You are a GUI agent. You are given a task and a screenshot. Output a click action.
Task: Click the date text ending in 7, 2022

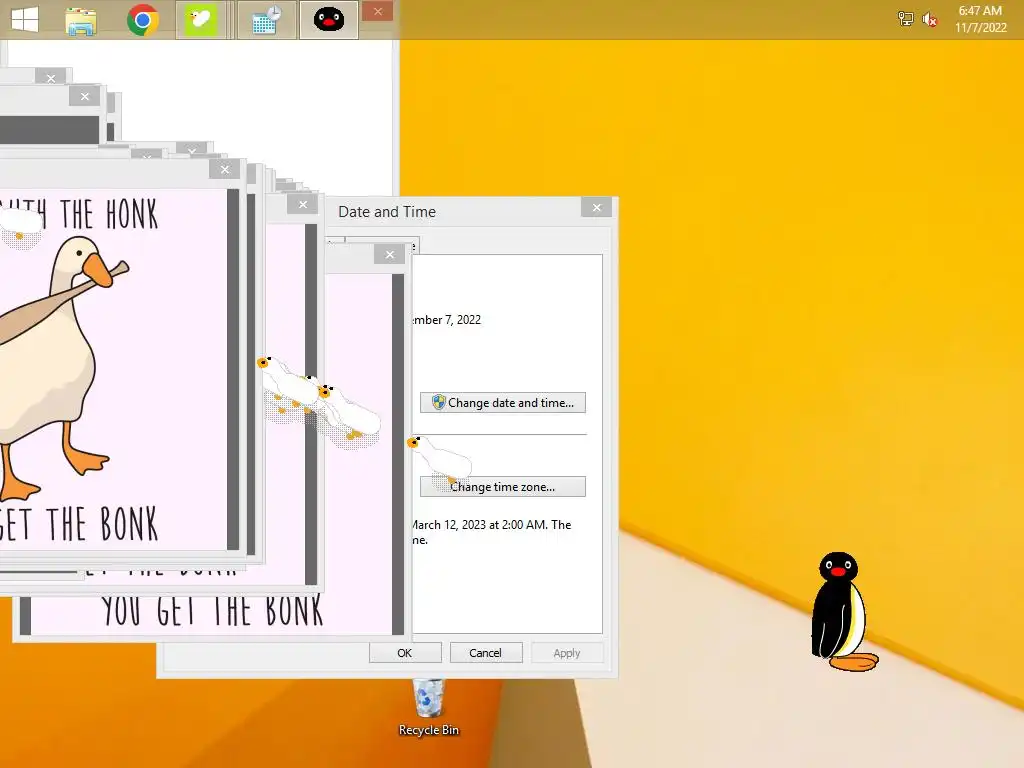point(447,319)
